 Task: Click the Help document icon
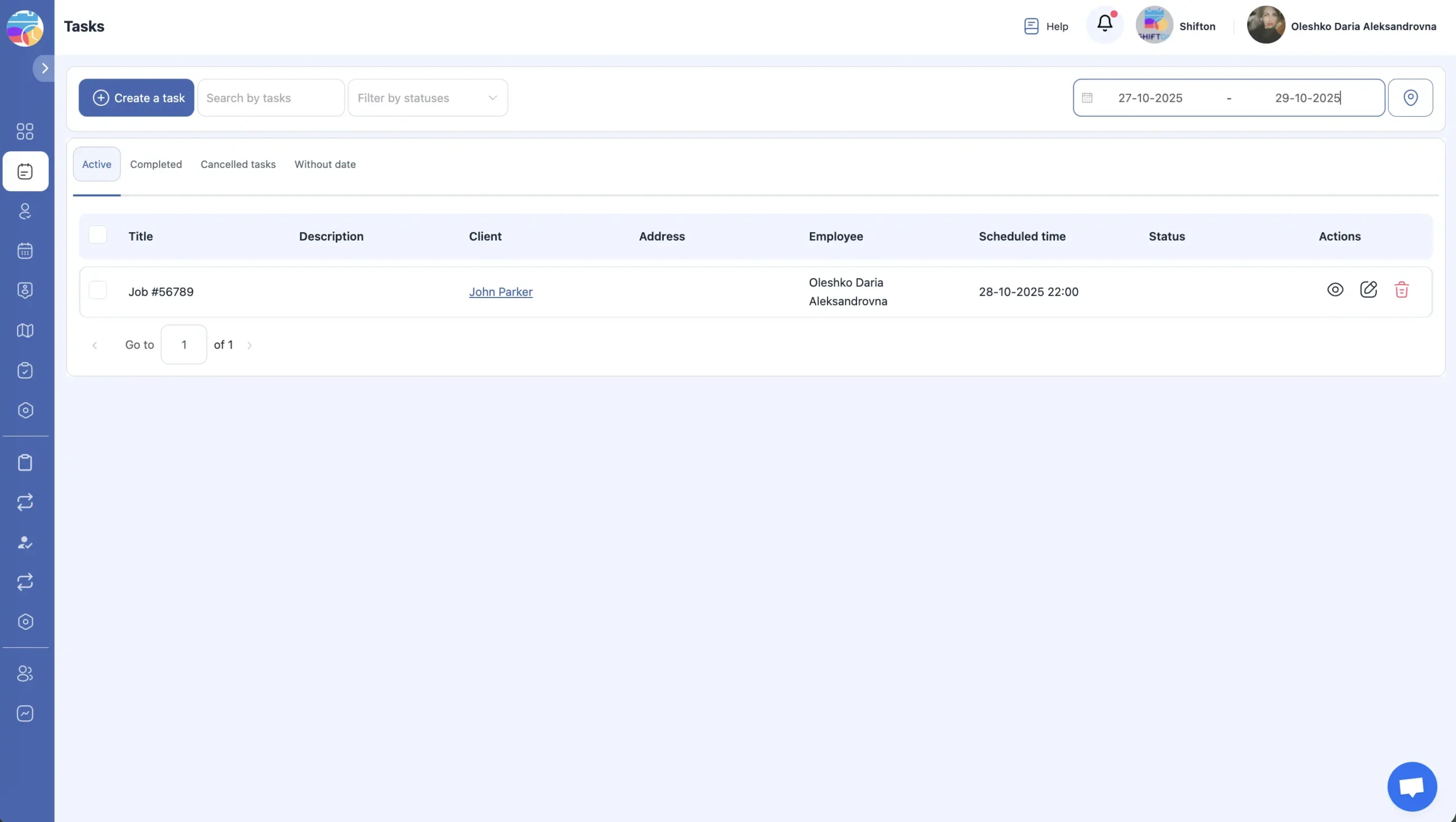tap(1031, 26)
